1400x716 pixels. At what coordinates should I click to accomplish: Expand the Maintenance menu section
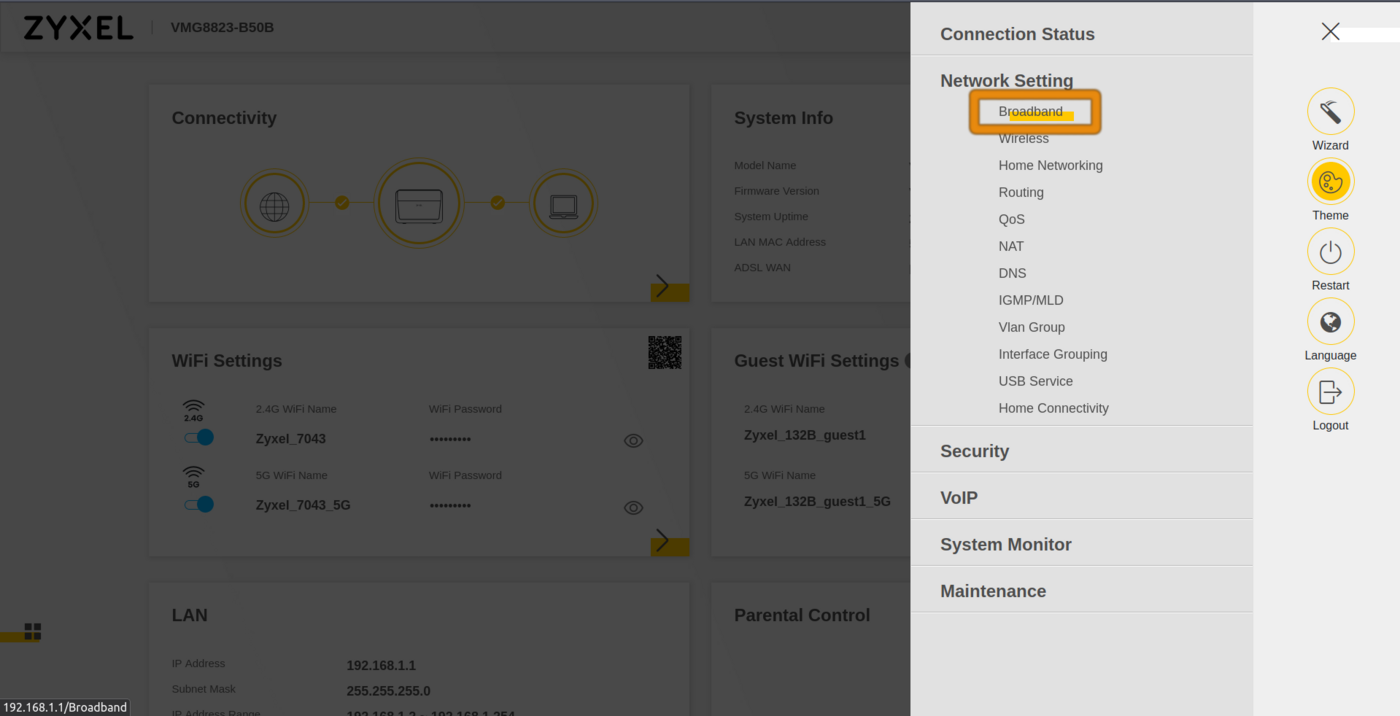pos(992,591)
